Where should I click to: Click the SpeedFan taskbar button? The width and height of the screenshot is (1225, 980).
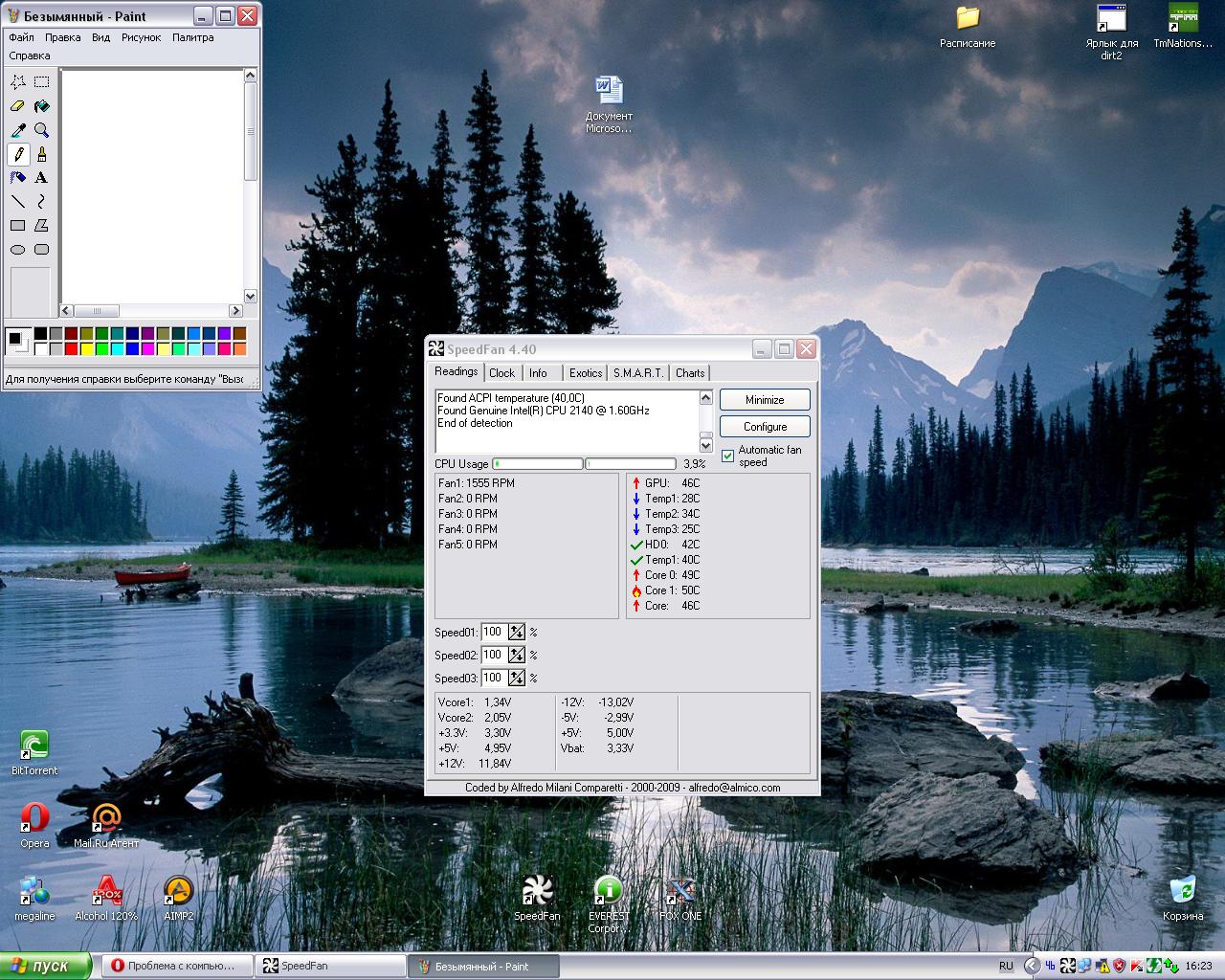pyautogui.click(x=330, y=966)
